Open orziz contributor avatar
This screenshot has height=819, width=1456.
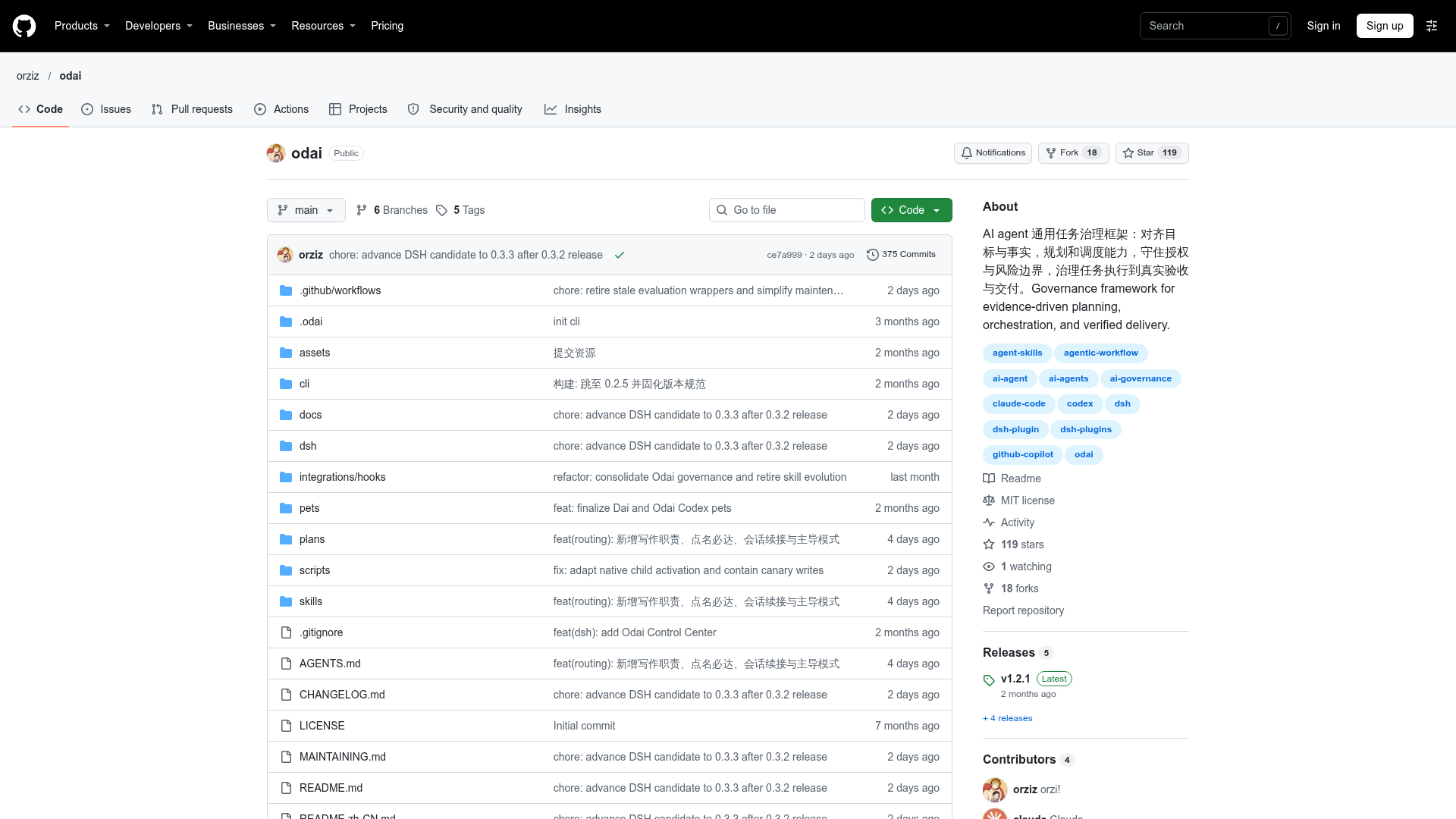995,789
